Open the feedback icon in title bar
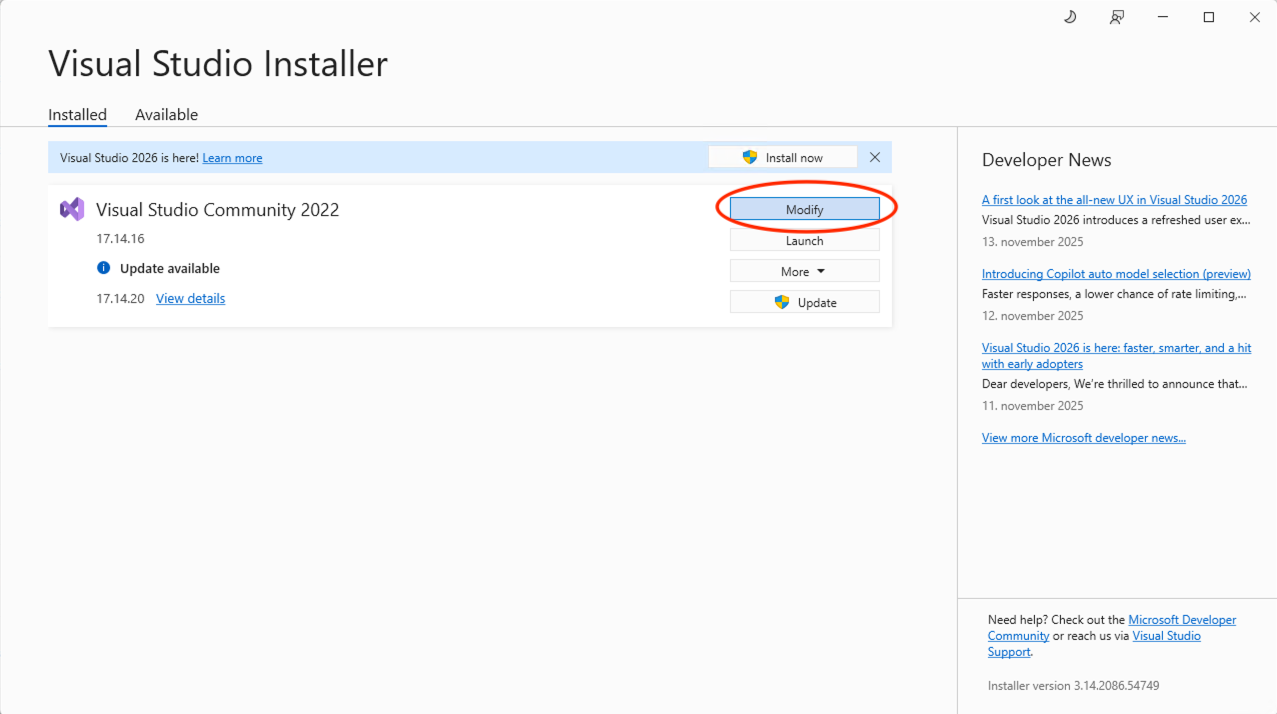Screen dimensions: 1277x714 [1117, 17]
